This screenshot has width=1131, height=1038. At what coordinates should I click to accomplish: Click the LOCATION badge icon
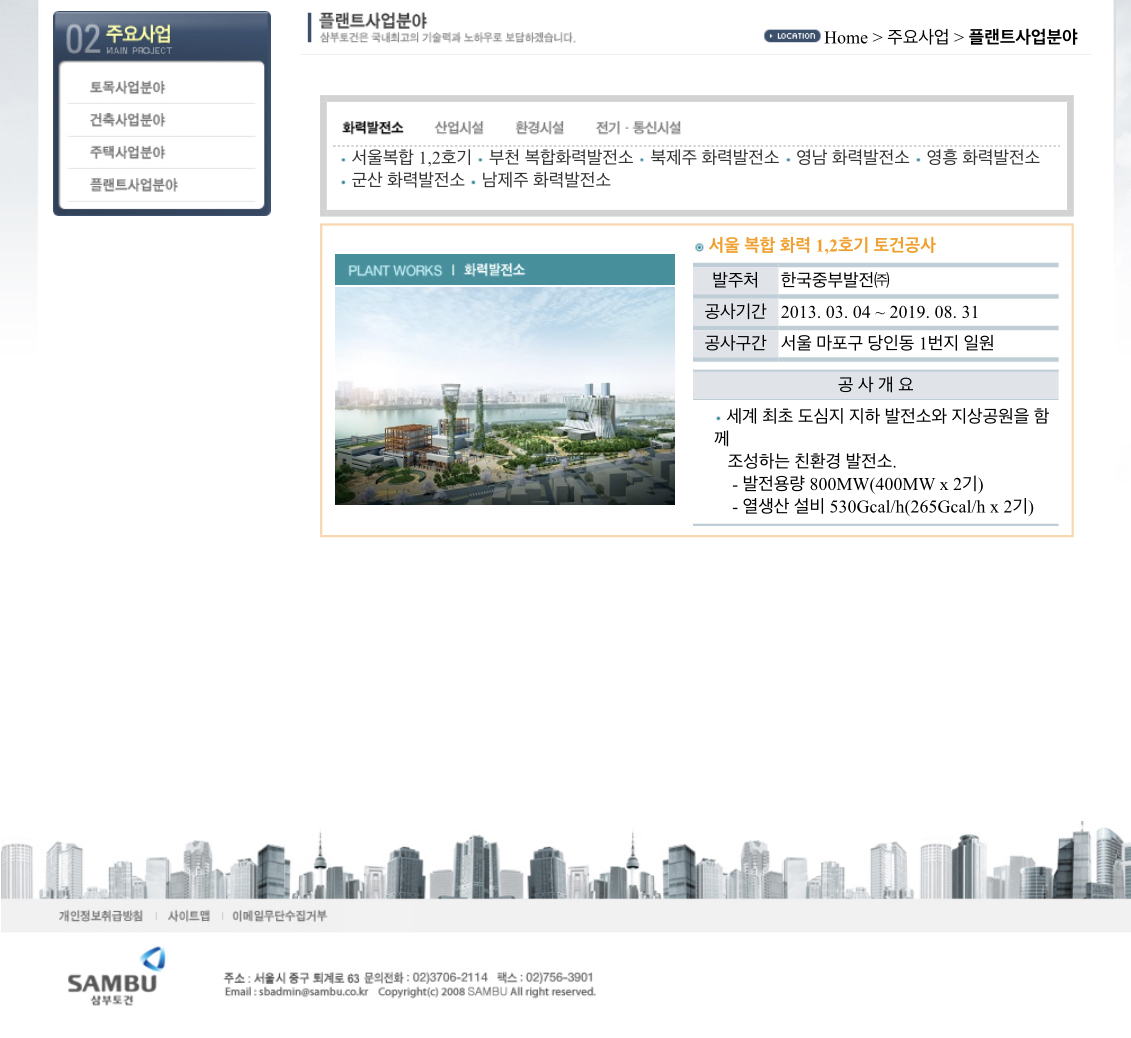(792, 36)
